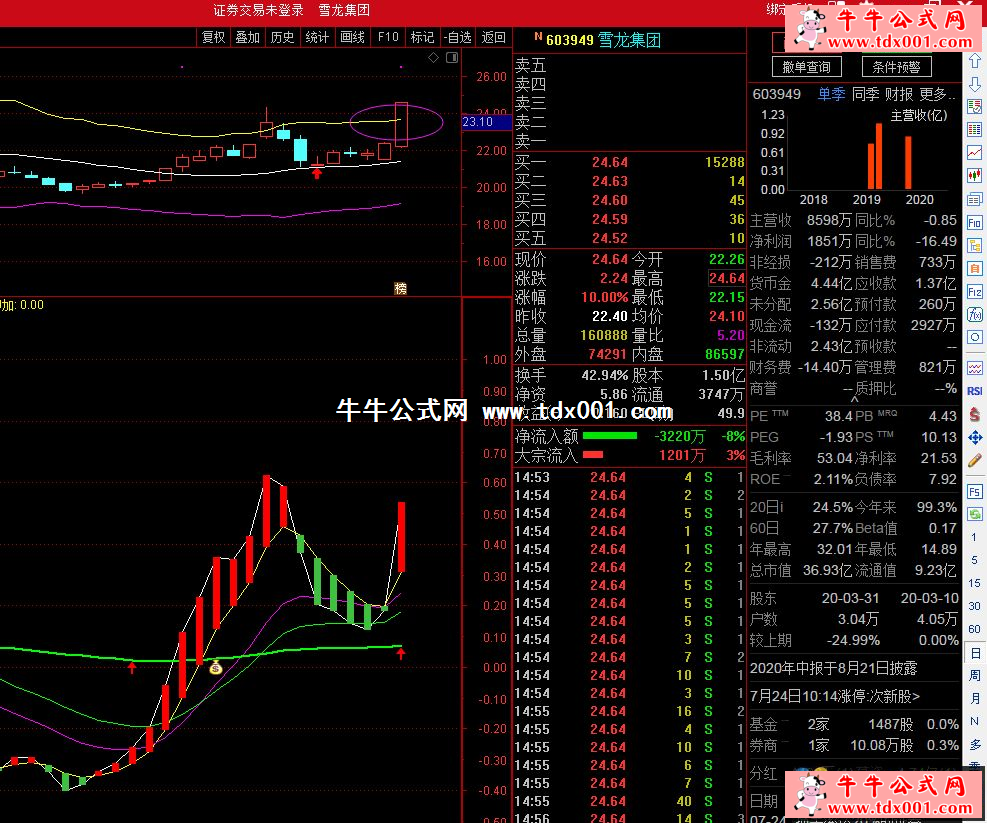Click the 返回 return button
This screenshot has width=987, height=823.
494,37
